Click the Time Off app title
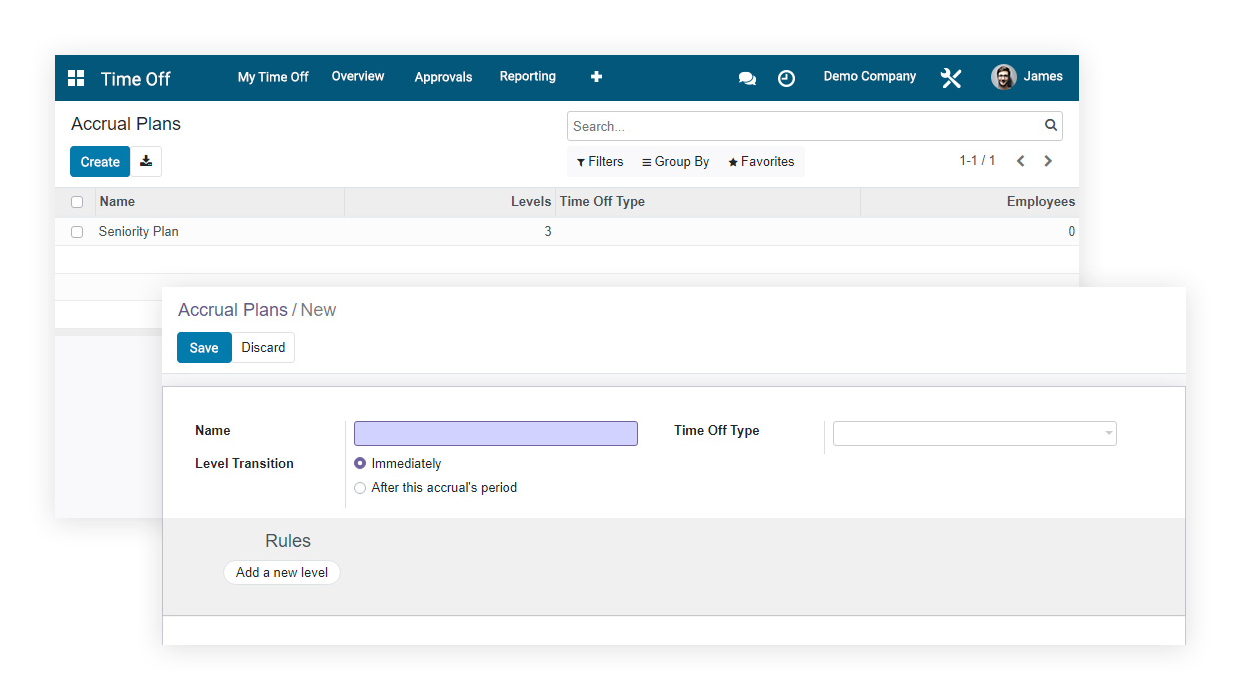Image resolution: width=1240 pixels, height=700 pixels. pyautogui.click(x=136, y=79)
